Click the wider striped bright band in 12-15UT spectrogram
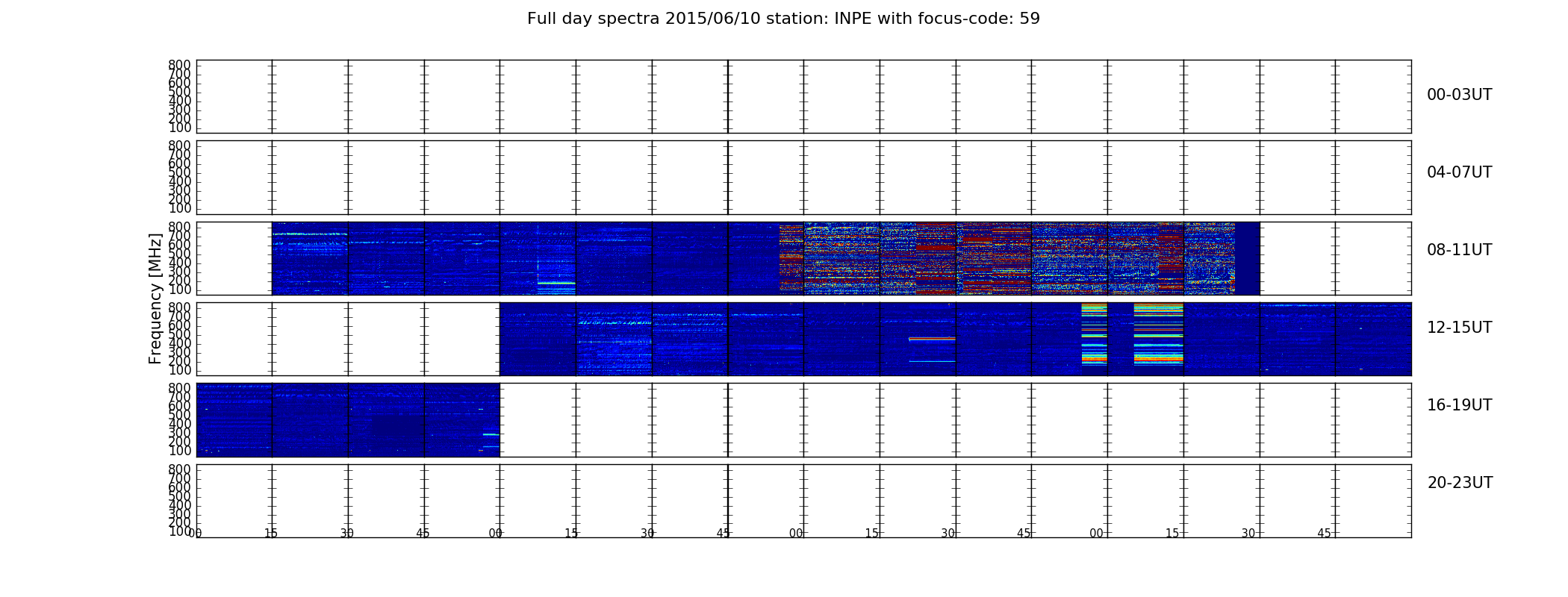Viewport: 1568px width, 597px height. [1158, 334]
